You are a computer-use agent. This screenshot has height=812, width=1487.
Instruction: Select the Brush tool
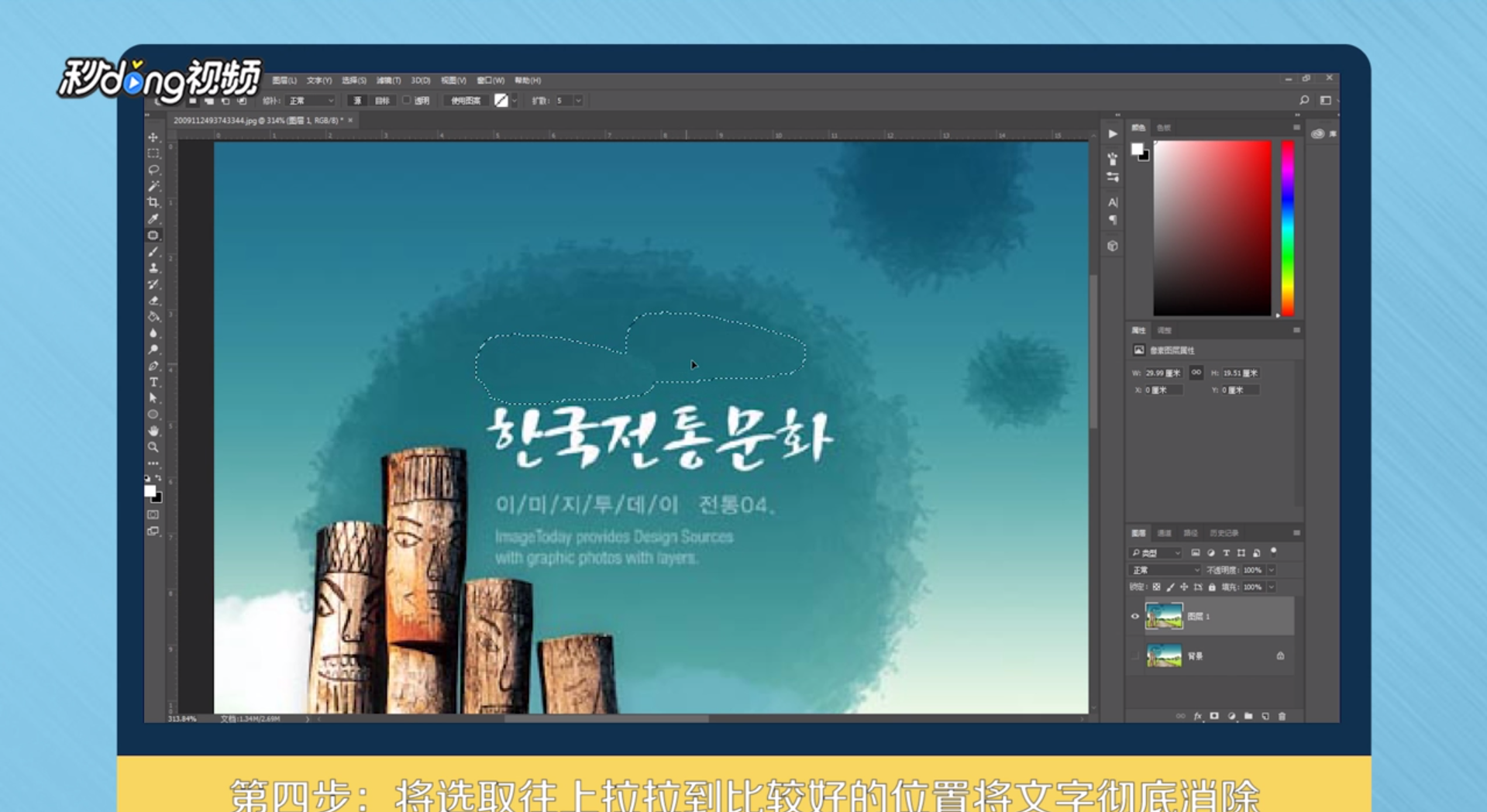click(153, 252)
